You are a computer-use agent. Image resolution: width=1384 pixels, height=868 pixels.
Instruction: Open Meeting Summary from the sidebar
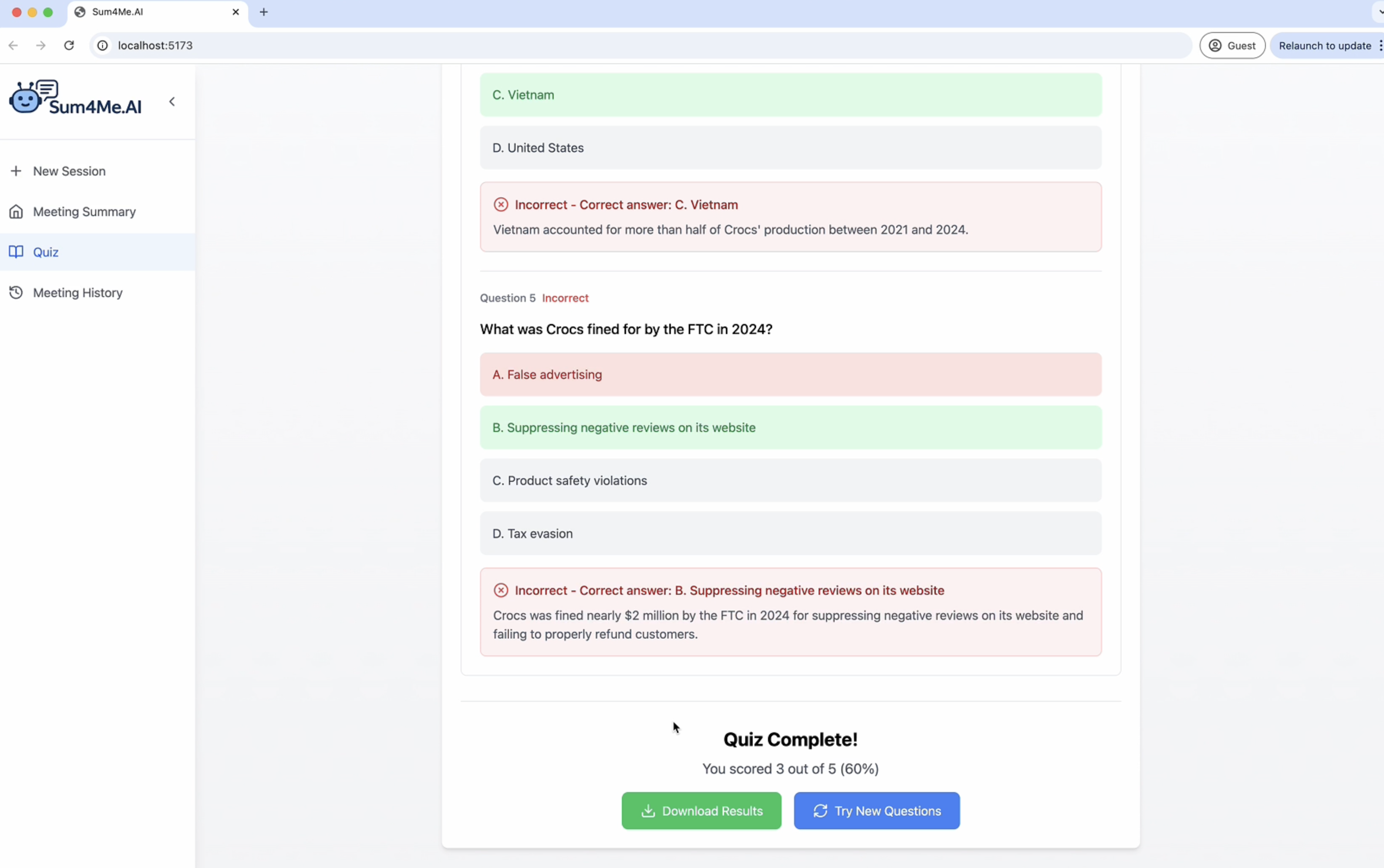[x=84, y=212]
